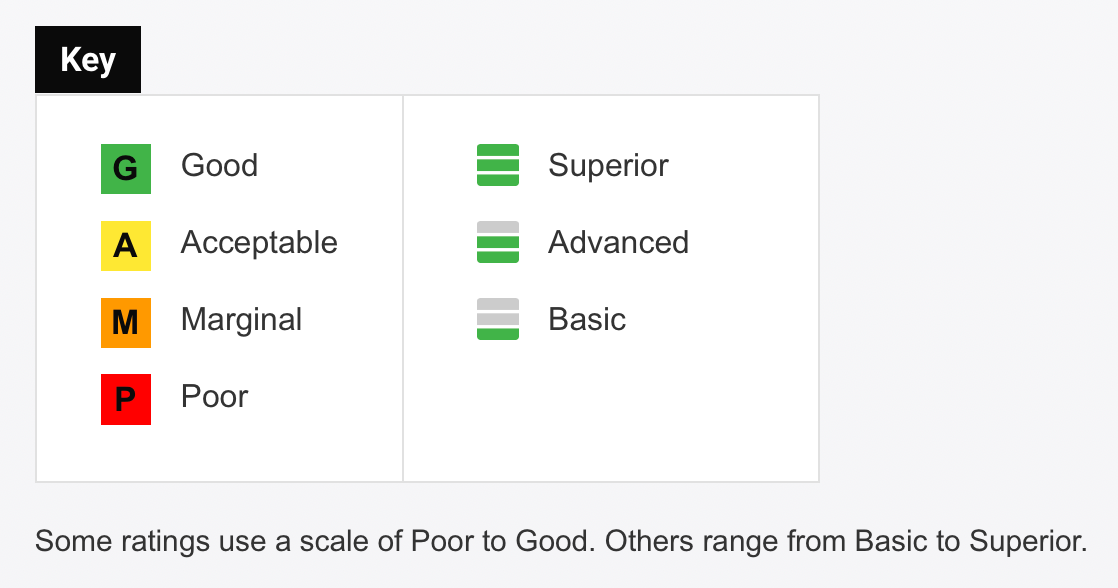This screenshot has width=1118, height=588.
Task: Click the one-green-bar Basic icon
Action: (x=498, y=319)
